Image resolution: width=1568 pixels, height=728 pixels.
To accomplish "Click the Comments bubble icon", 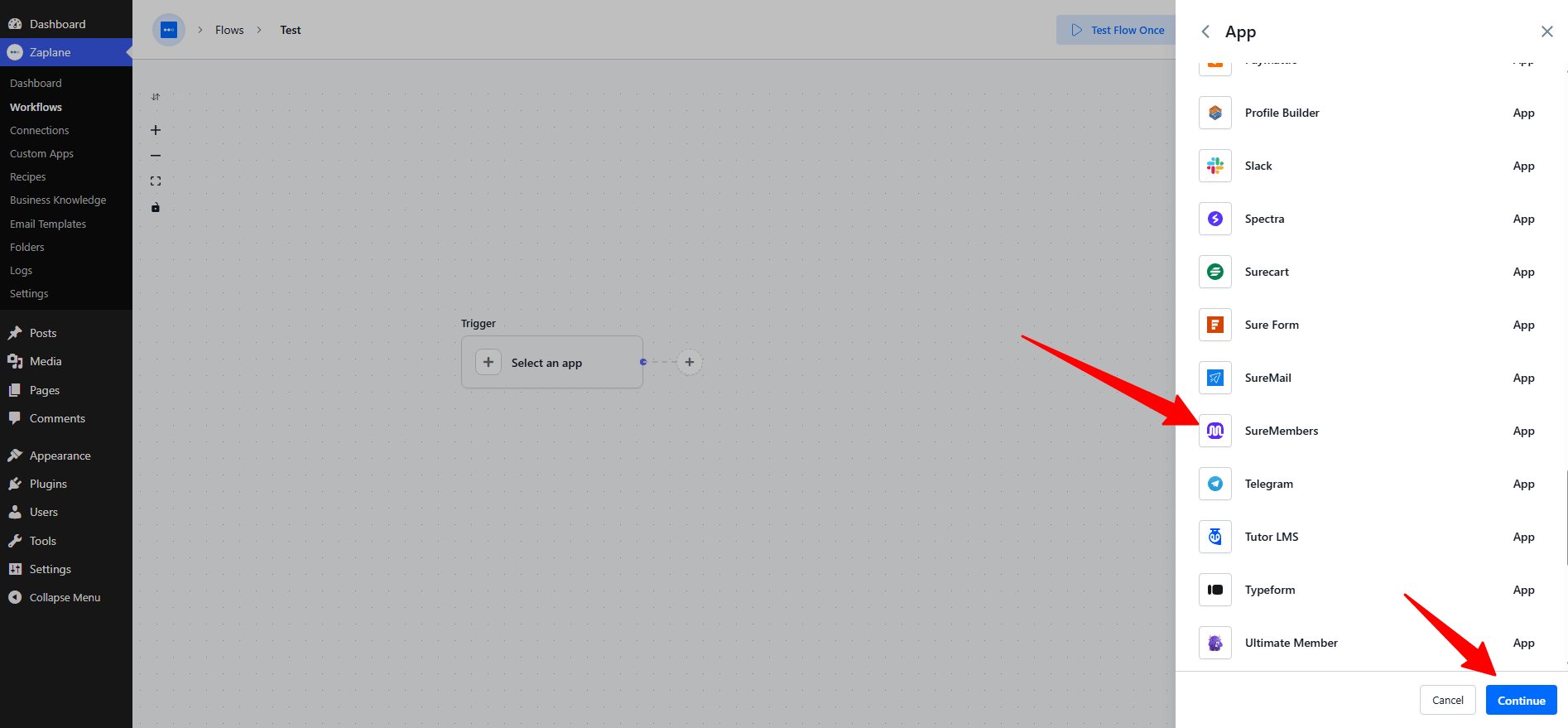I will (x=15, y=418).
